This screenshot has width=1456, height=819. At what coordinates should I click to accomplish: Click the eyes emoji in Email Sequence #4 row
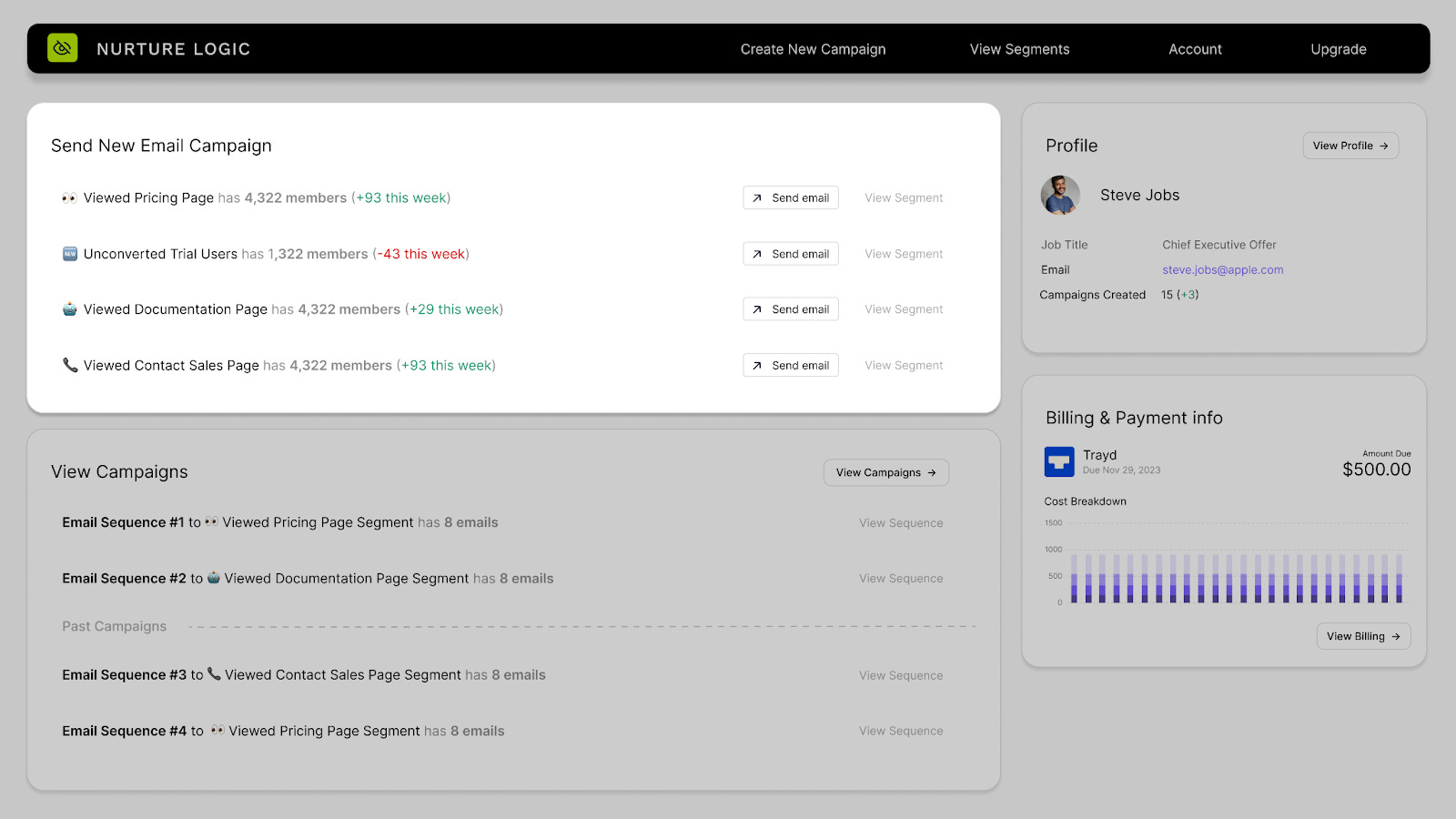217,730
